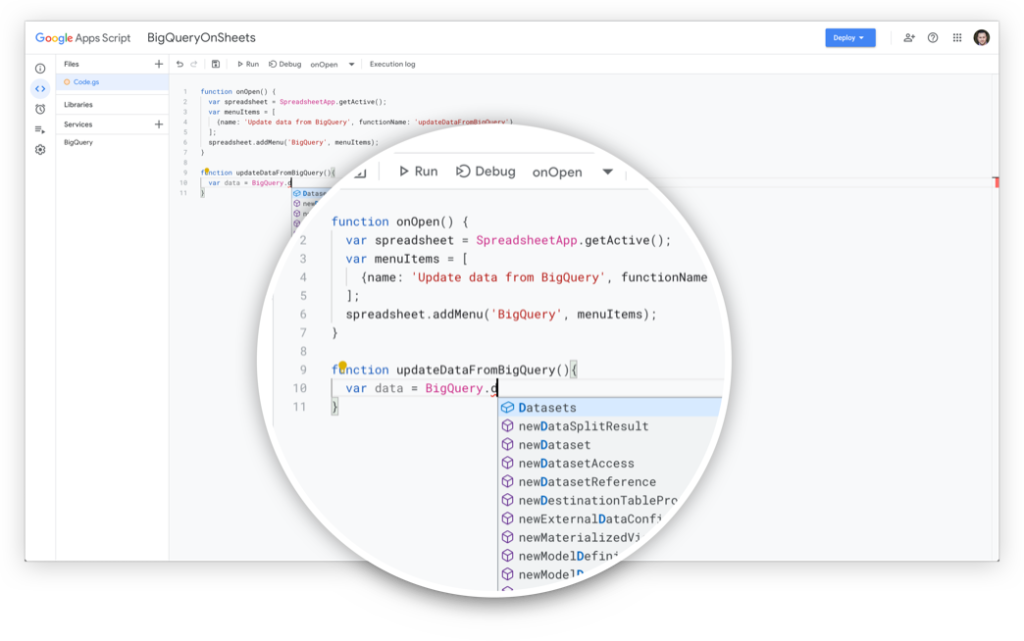Start debugging with the Debug button
Viewport: 1024px width, 641px height.
284,64
